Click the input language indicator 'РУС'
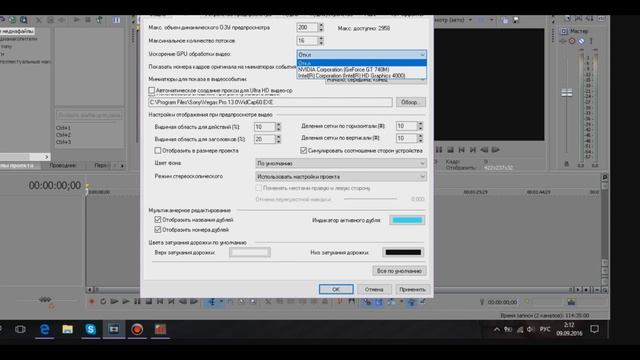640x360 pixels. tap(545, 329)
